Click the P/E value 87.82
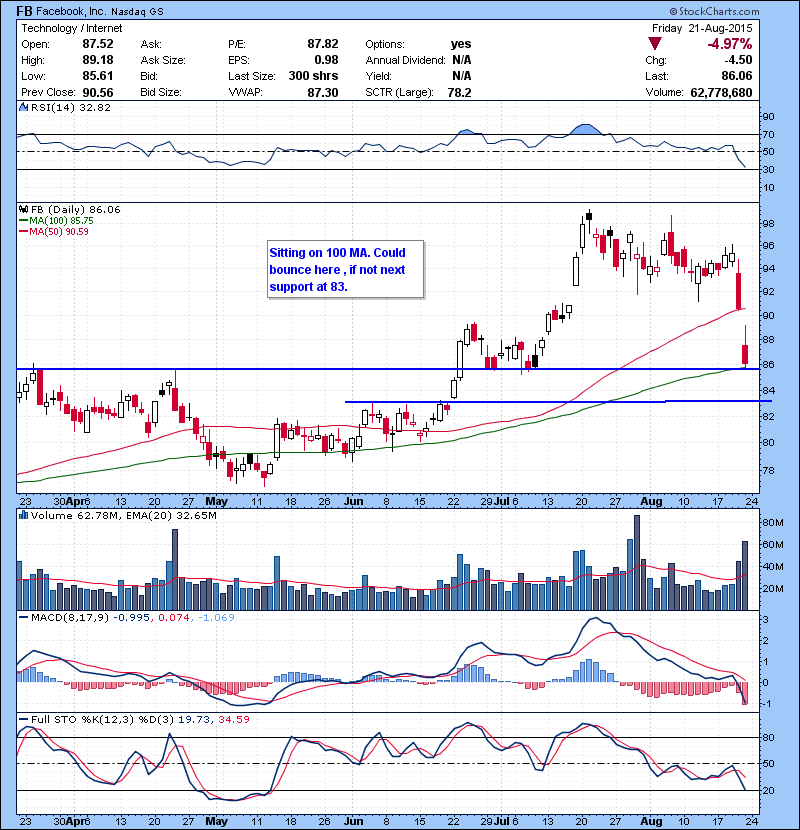 [x=322, y=44]
